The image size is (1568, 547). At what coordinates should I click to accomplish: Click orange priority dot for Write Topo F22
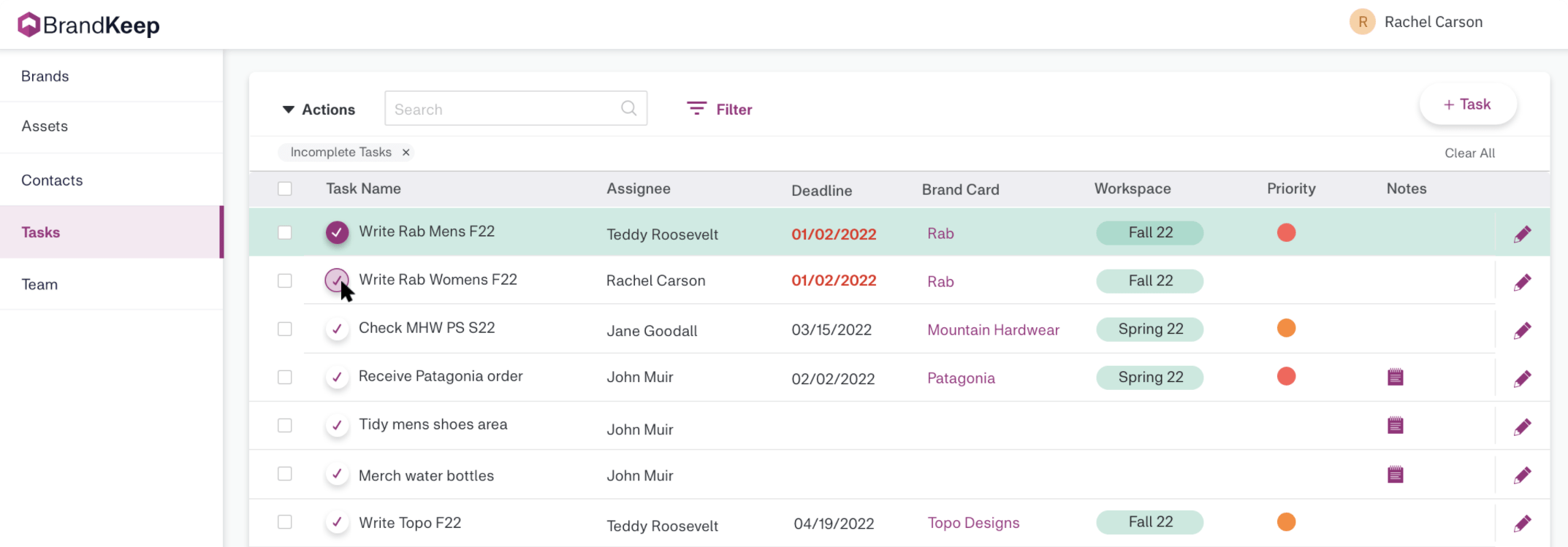[x=1286, y=521]
